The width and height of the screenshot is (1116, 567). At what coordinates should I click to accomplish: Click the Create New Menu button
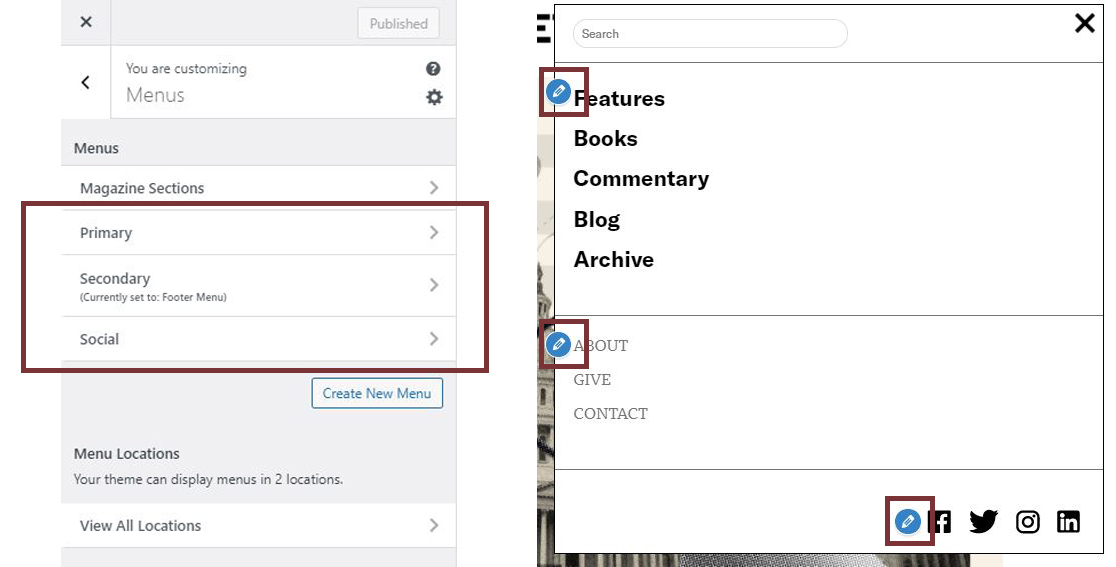click(377, 393)
